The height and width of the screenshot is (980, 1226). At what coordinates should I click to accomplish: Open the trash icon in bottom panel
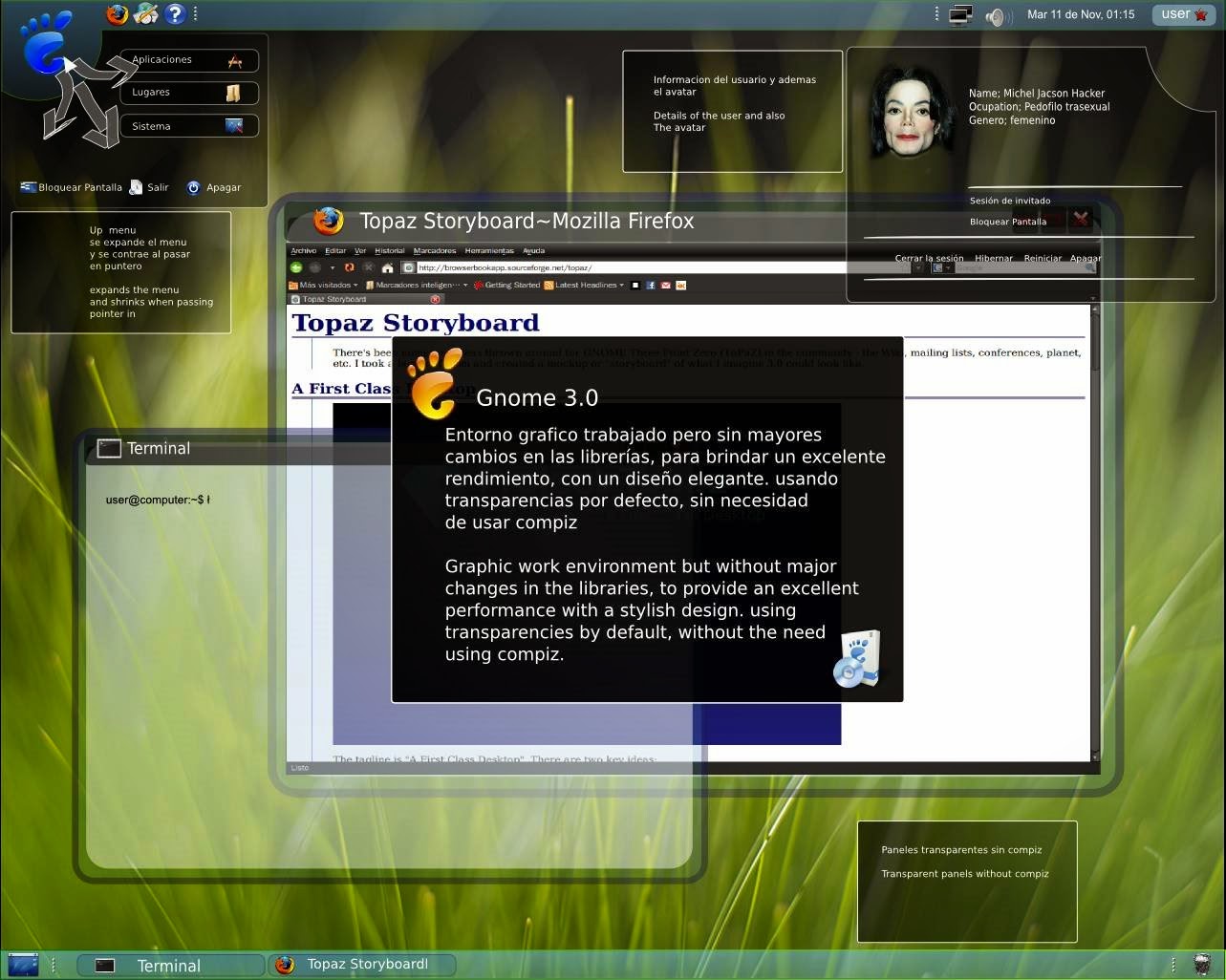(1202, 964)
